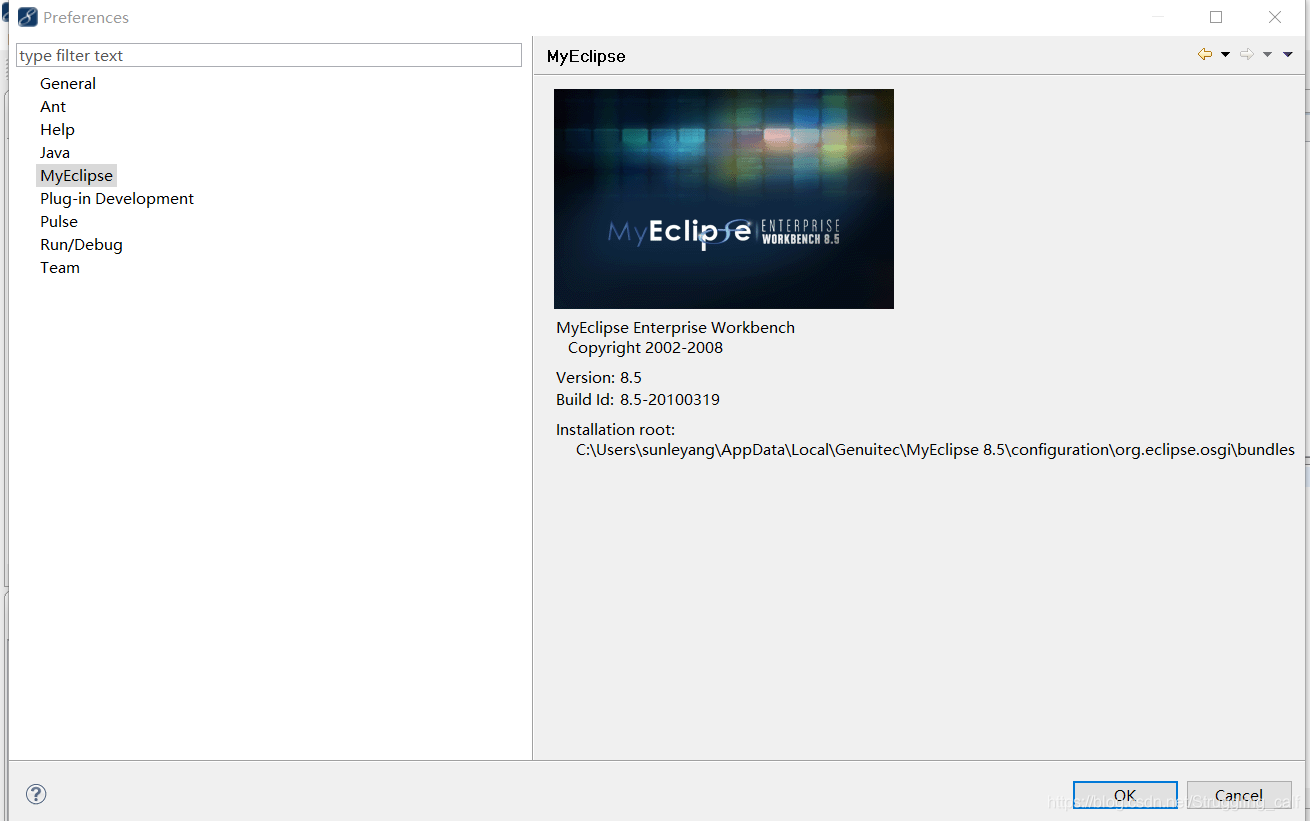The height and width of the screenshot is (821, 1310).
Task: Click the Build Id 8.5-20100319 text
Action: click(x=638, y=400)
